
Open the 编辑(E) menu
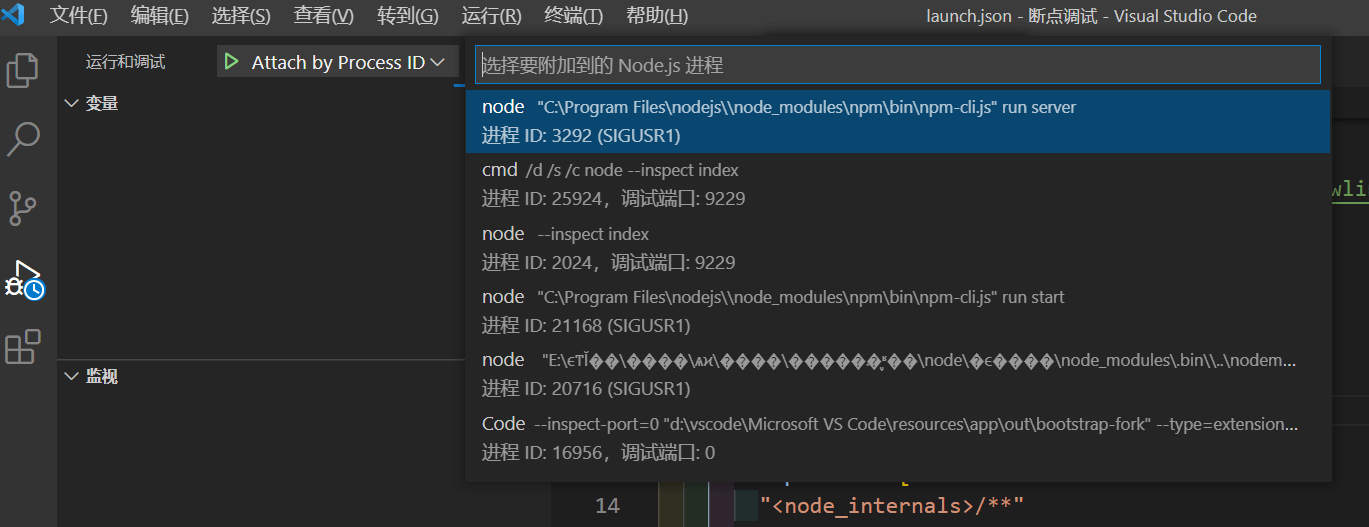click(160, 16)
